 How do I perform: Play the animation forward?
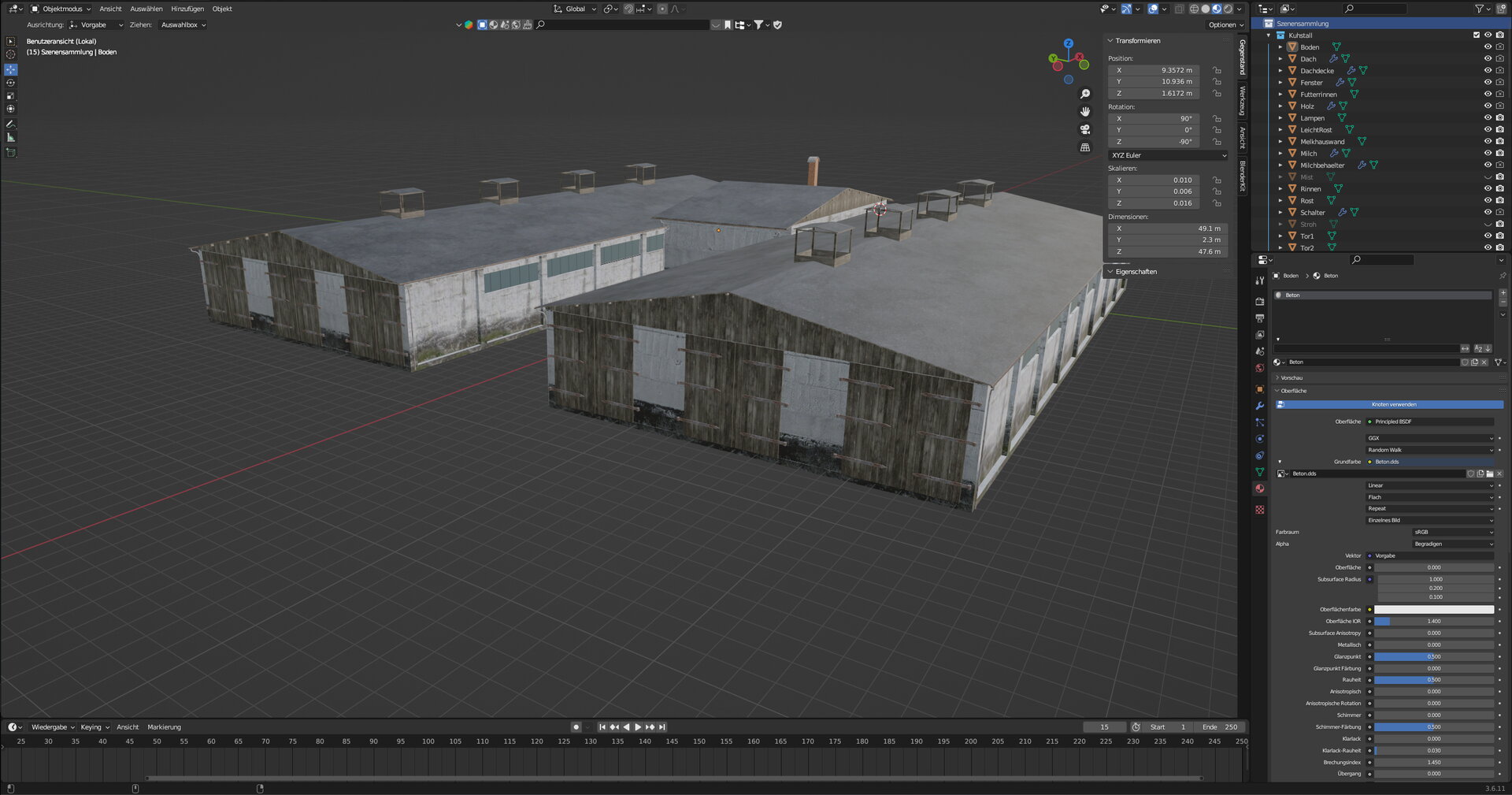tap(638, 727)
